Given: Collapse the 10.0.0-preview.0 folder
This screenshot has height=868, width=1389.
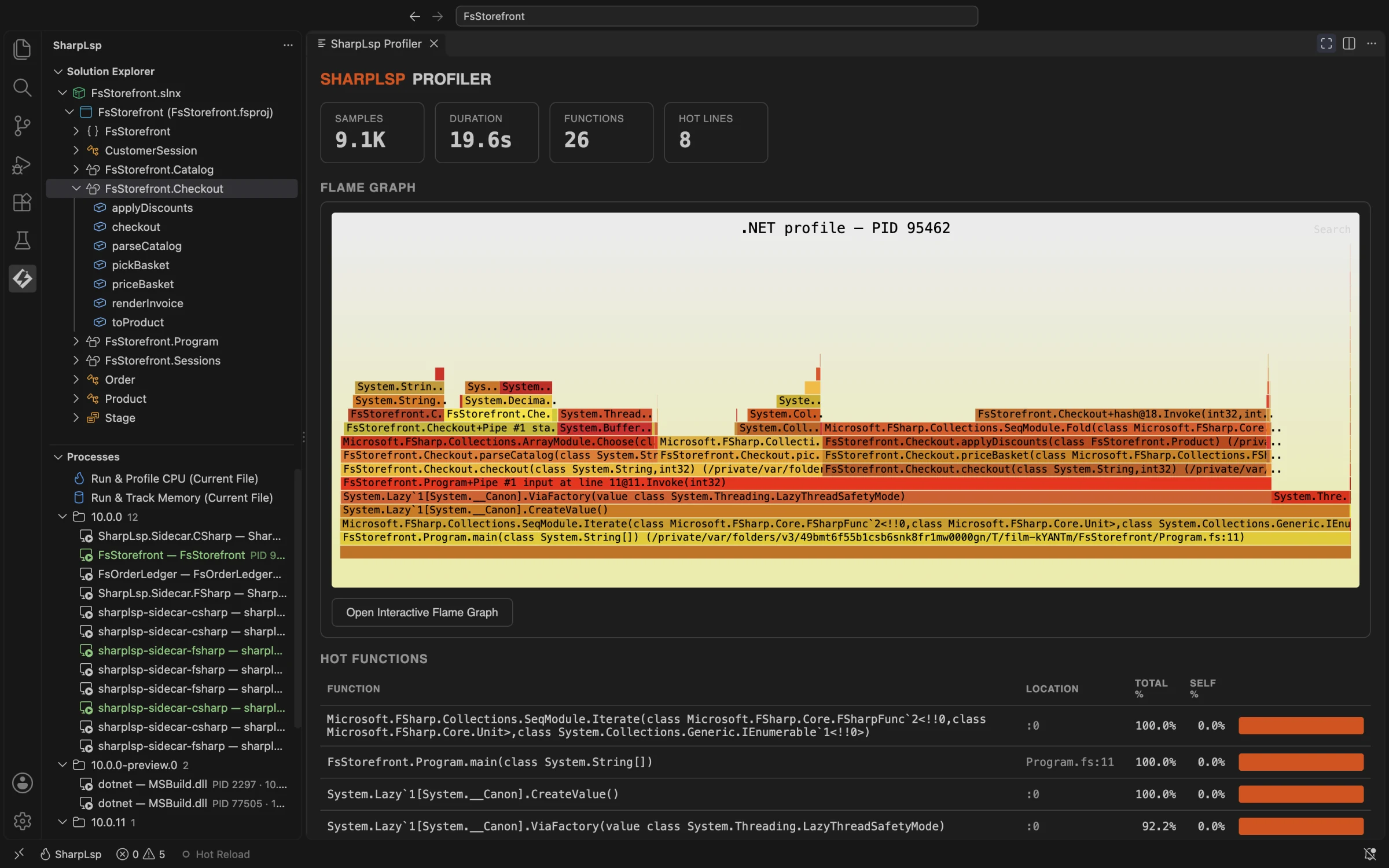Looking at the screenshot, I should click(x=63, y=765).
